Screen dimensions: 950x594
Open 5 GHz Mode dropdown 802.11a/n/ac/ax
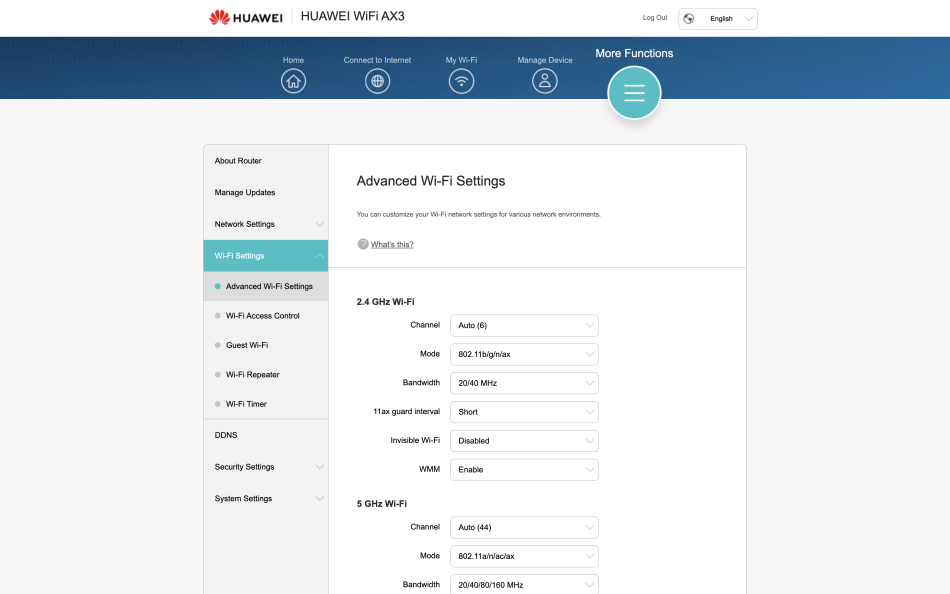[x=524, y=556]
